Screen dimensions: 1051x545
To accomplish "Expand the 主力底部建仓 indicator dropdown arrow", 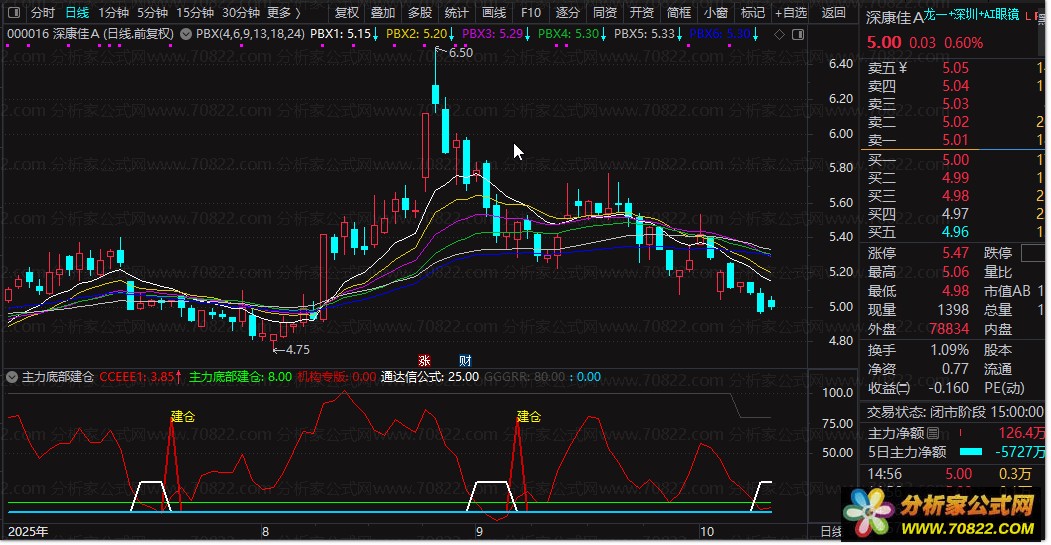I will pyautogui.click(x=12, y=377).
